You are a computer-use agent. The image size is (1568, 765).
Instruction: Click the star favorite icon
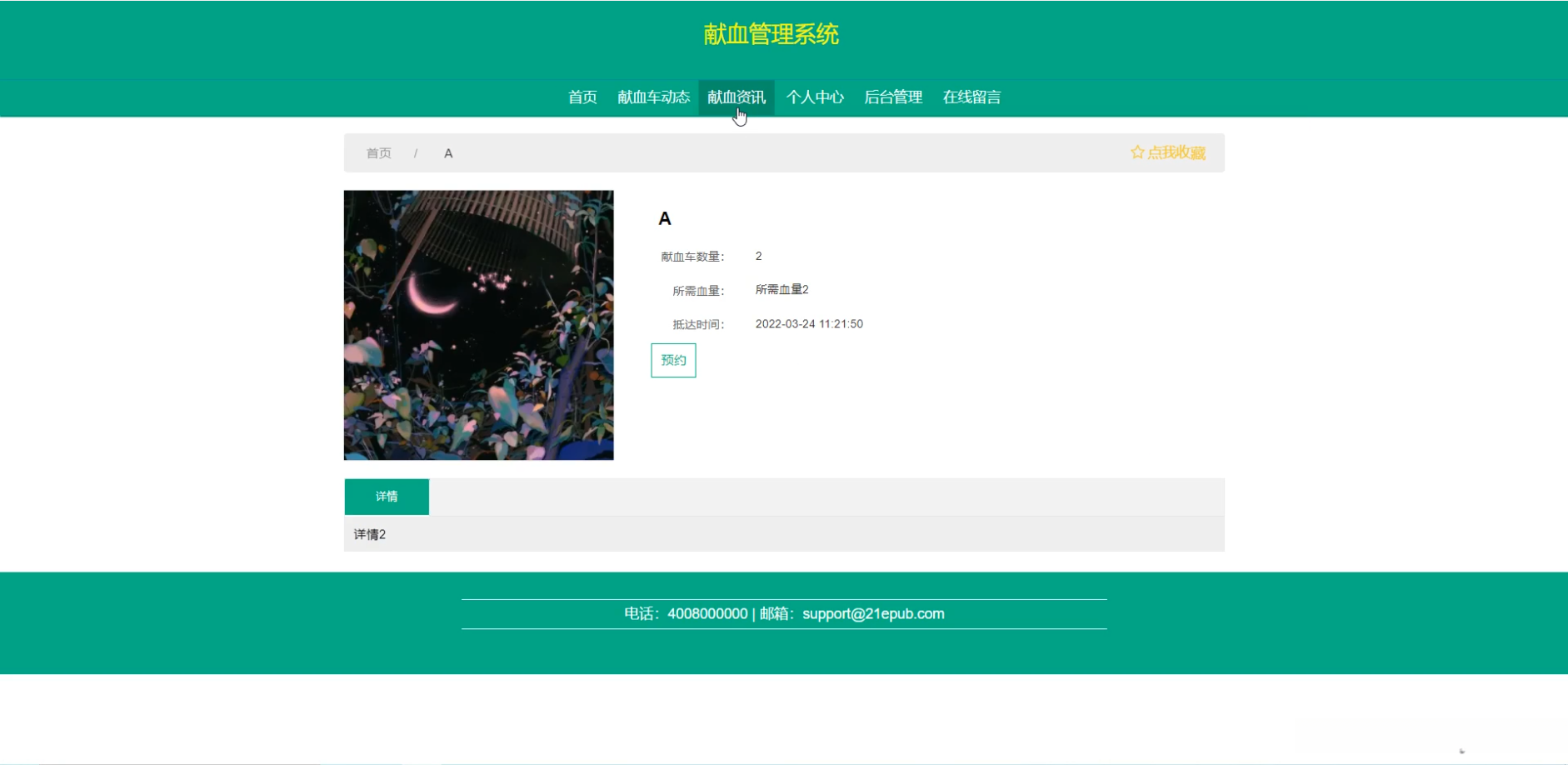(x=1137, y=152)
